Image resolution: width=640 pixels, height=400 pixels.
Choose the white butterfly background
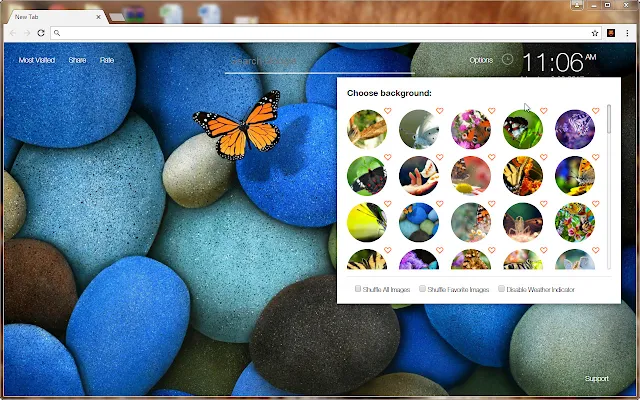pyautogui.click(x=419, y=129)
